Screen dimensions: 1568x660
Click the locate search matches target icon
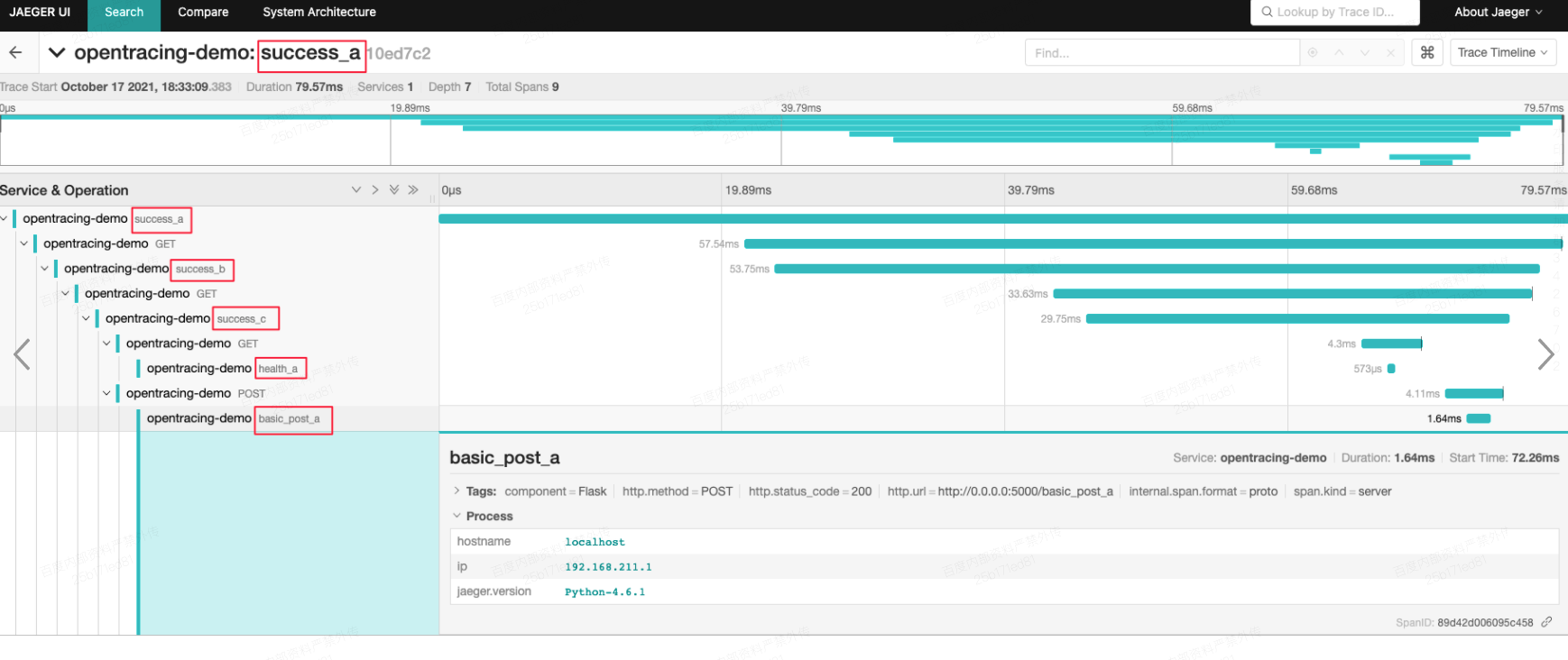point(1313,53)
